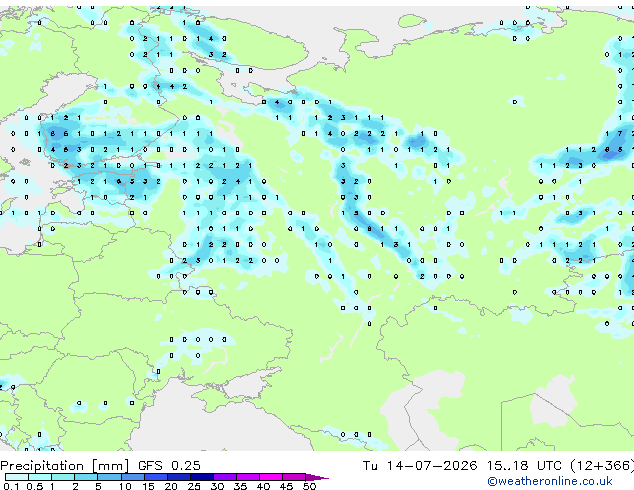Click the 'Precipitation [mm]' title text
The width and height of the screenshot is (634, 490).
click(x=64, y=466)
